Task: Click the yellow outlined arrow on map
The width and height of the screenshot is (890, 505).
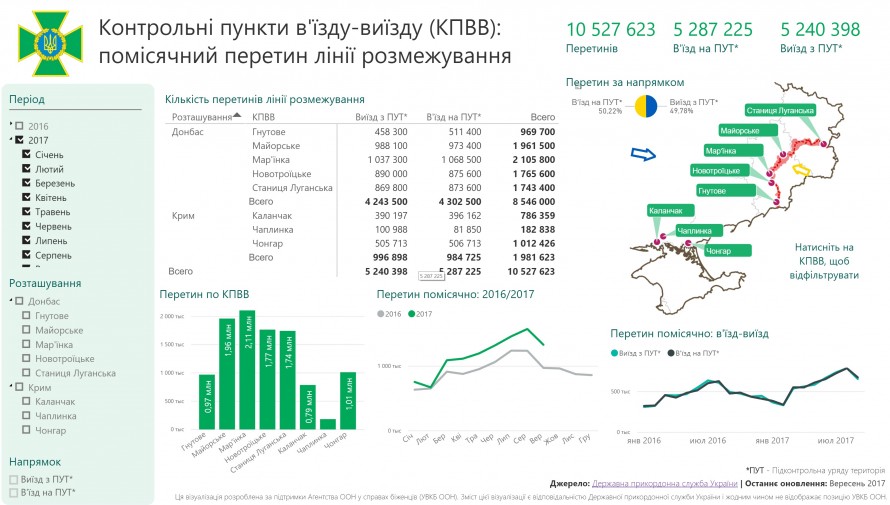Action: pos(803,170)
